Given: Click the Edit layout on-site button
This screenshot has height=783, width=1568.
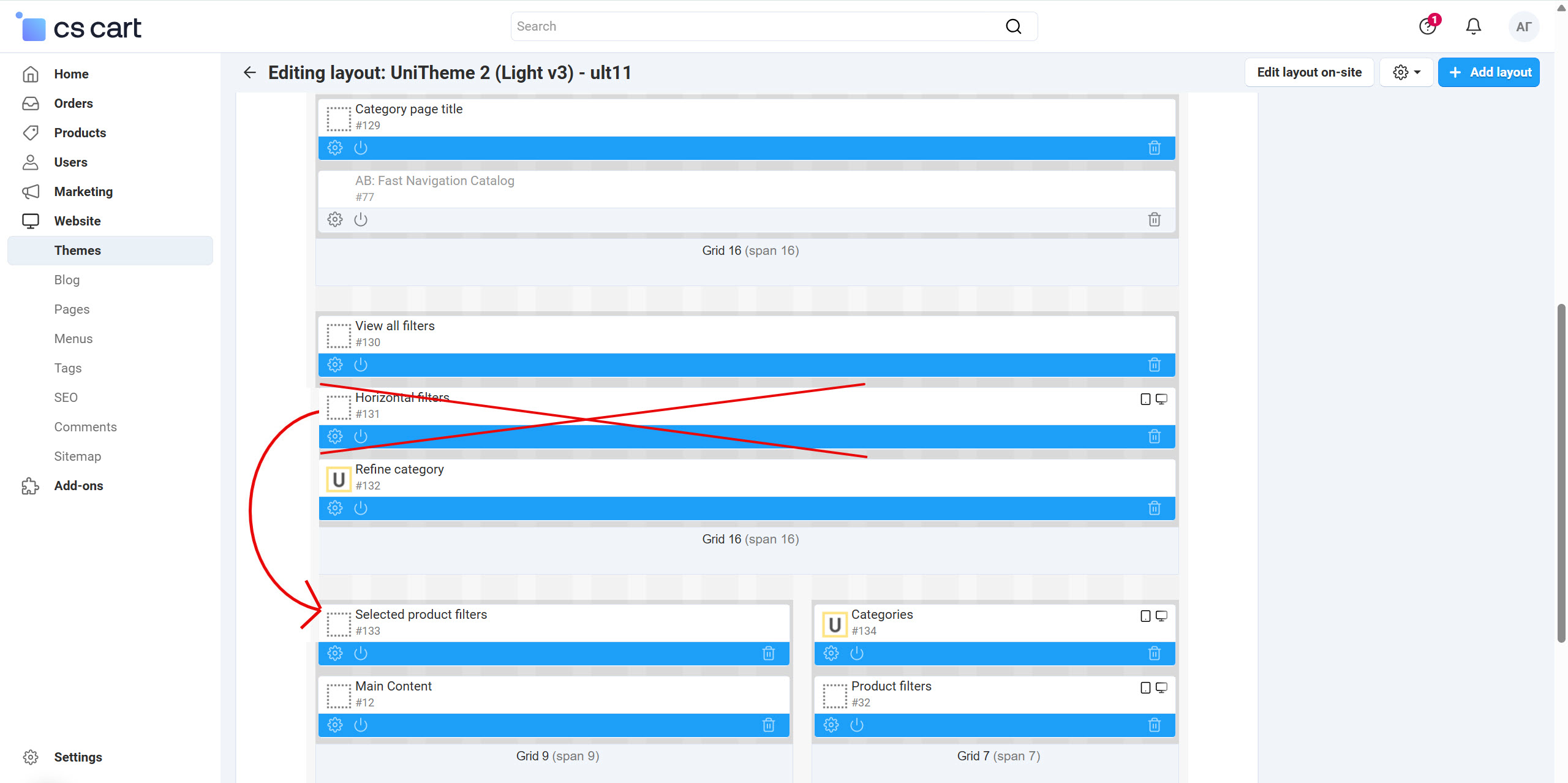Looking at the screenshot, I should 1308,72.
